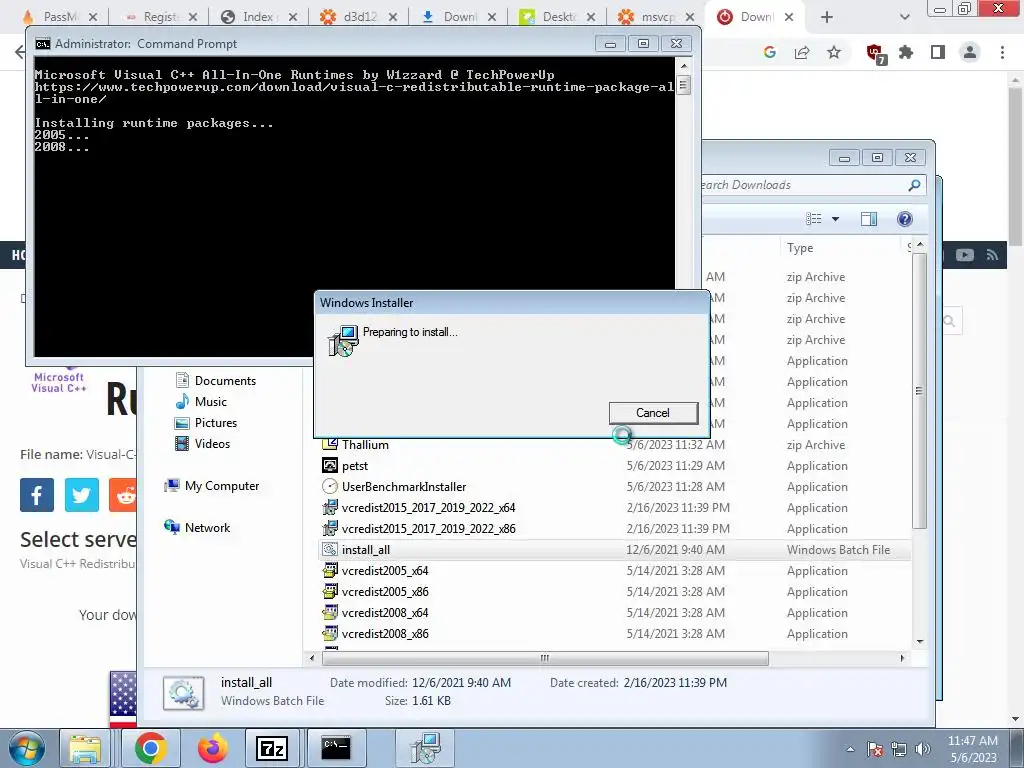The image size is (1024, 768).
Task: Select vcredist2005_x86 in file list
Action: click(613, 592)
